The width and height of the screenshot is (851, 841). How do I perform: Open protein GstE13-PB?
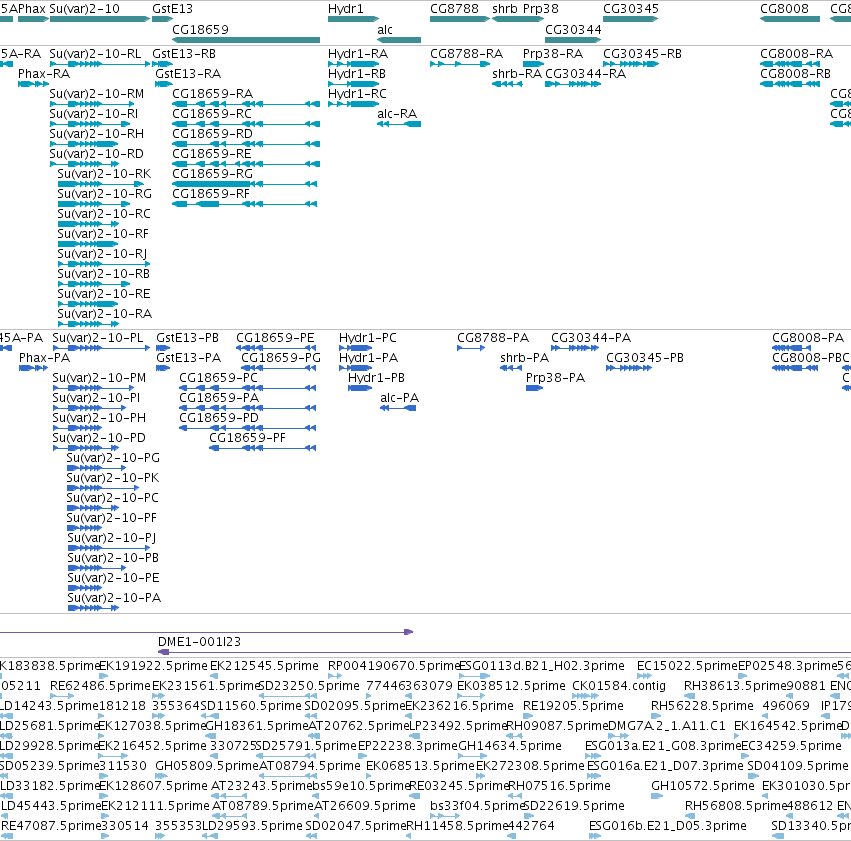pyautogui.click(x=164, y=348)
